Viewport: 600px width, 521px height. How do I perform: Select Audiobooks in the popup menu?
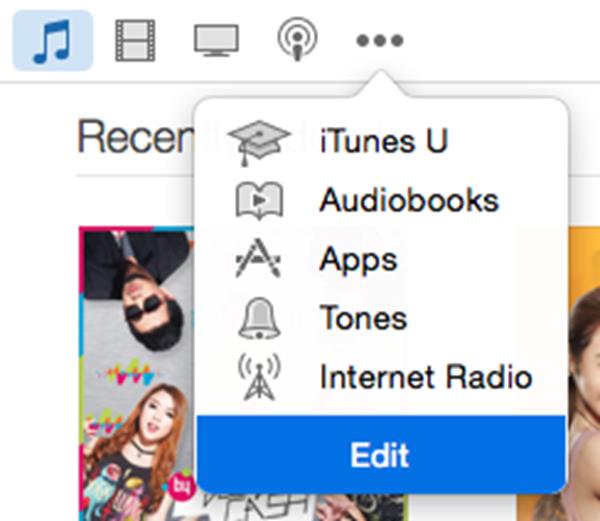pyautogui.click(x=409, y=200)
